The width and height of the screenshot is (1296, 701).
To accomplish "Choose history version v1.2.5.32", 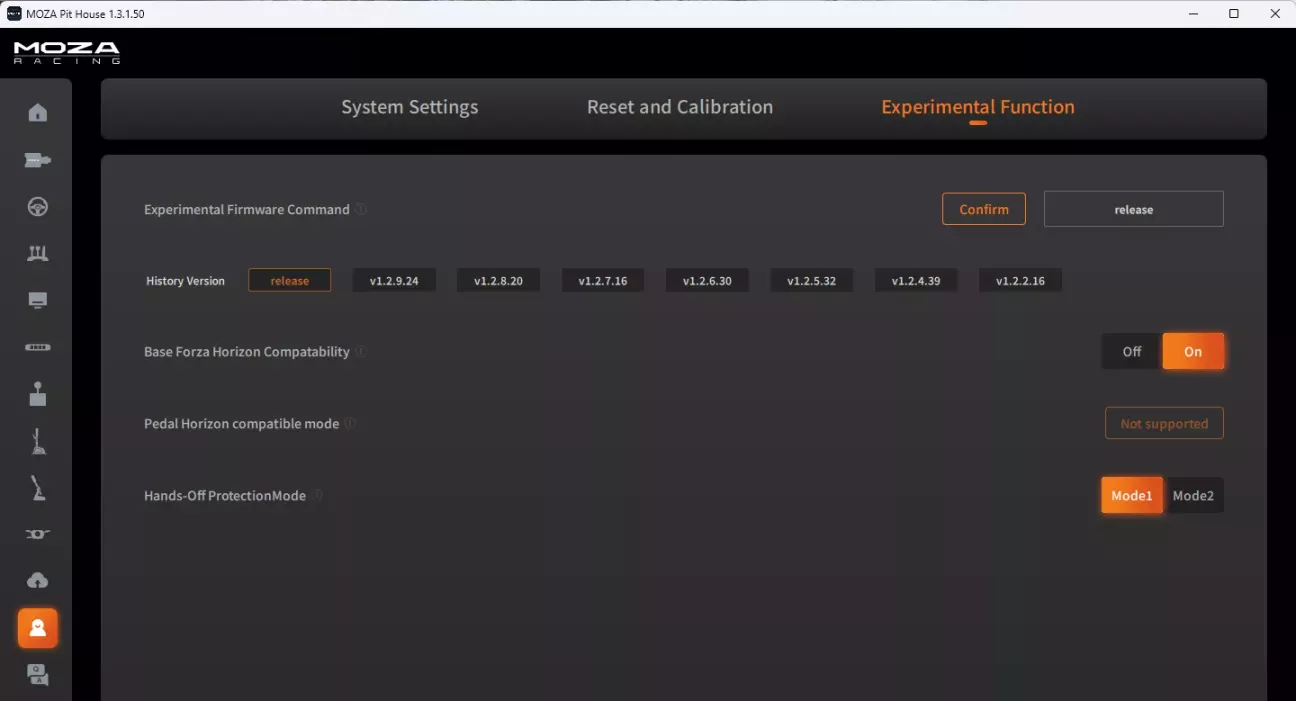I will (811, 281).
